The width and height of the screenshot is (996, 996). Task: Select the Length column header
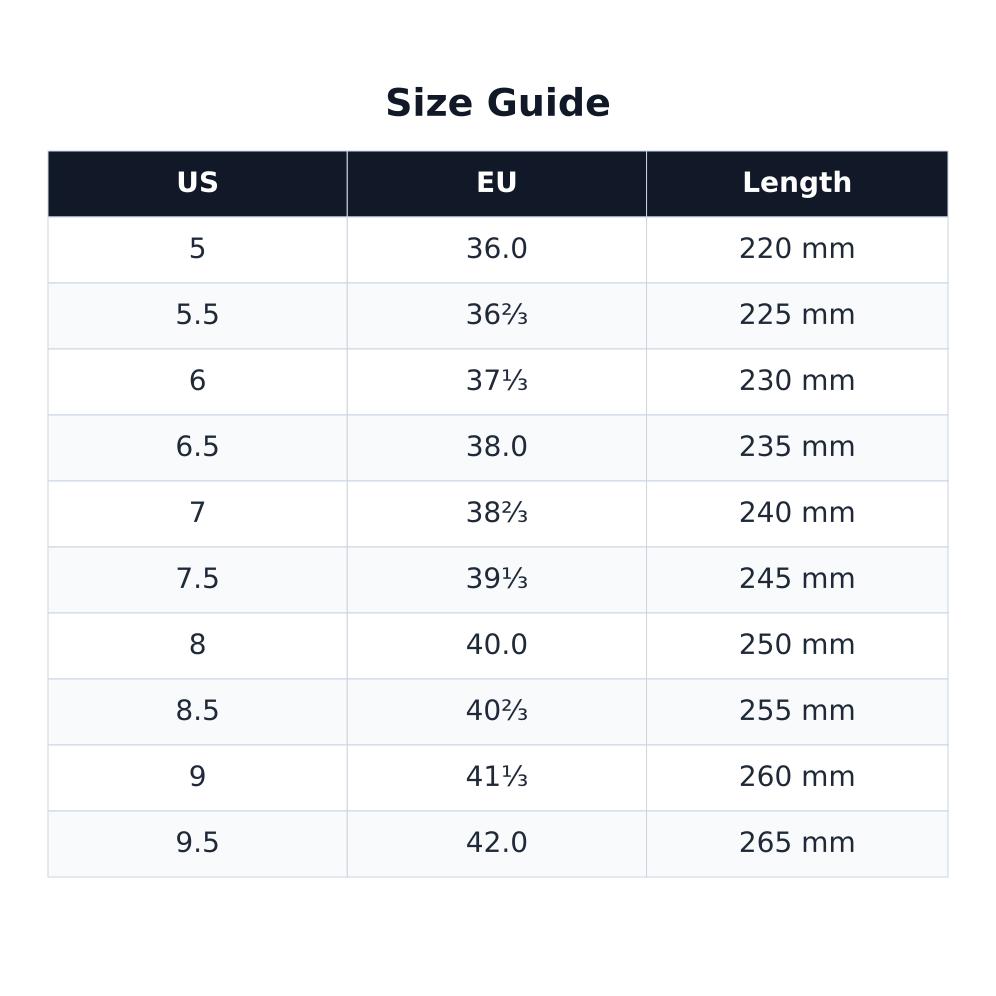[x=797, y=184]
